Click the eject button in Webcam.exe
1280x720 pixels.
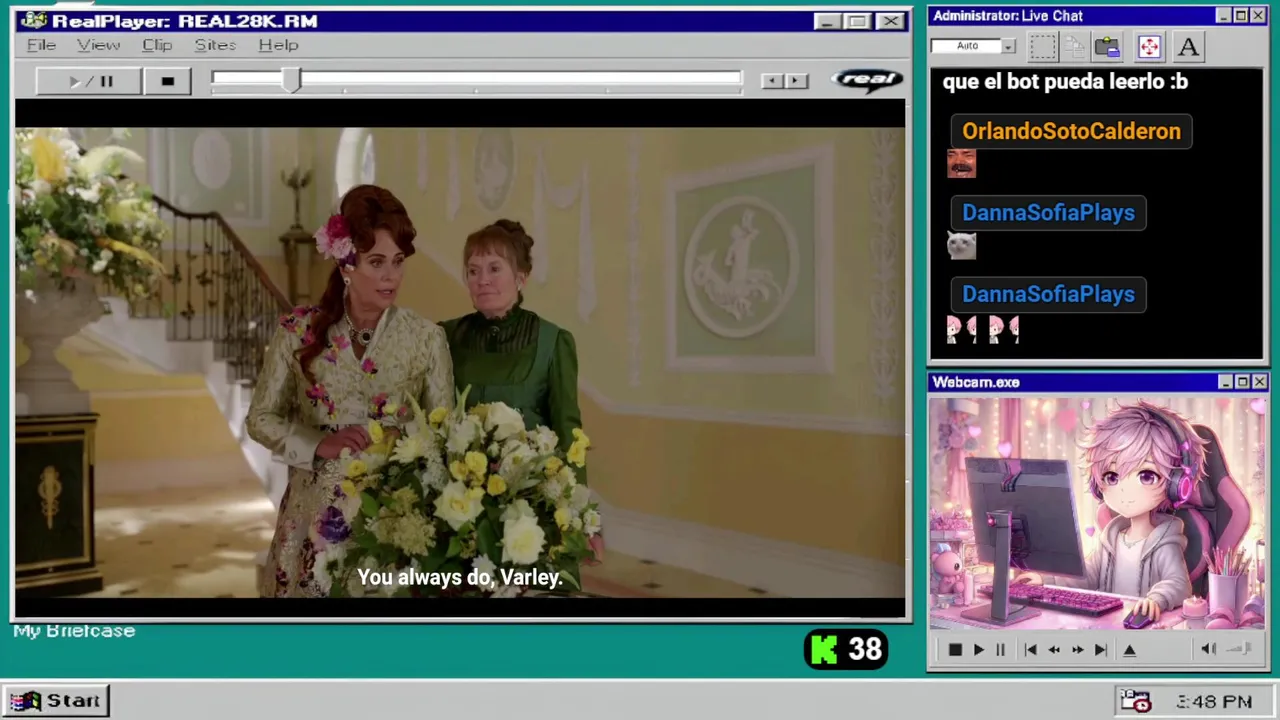click(x=1130, y=650)
